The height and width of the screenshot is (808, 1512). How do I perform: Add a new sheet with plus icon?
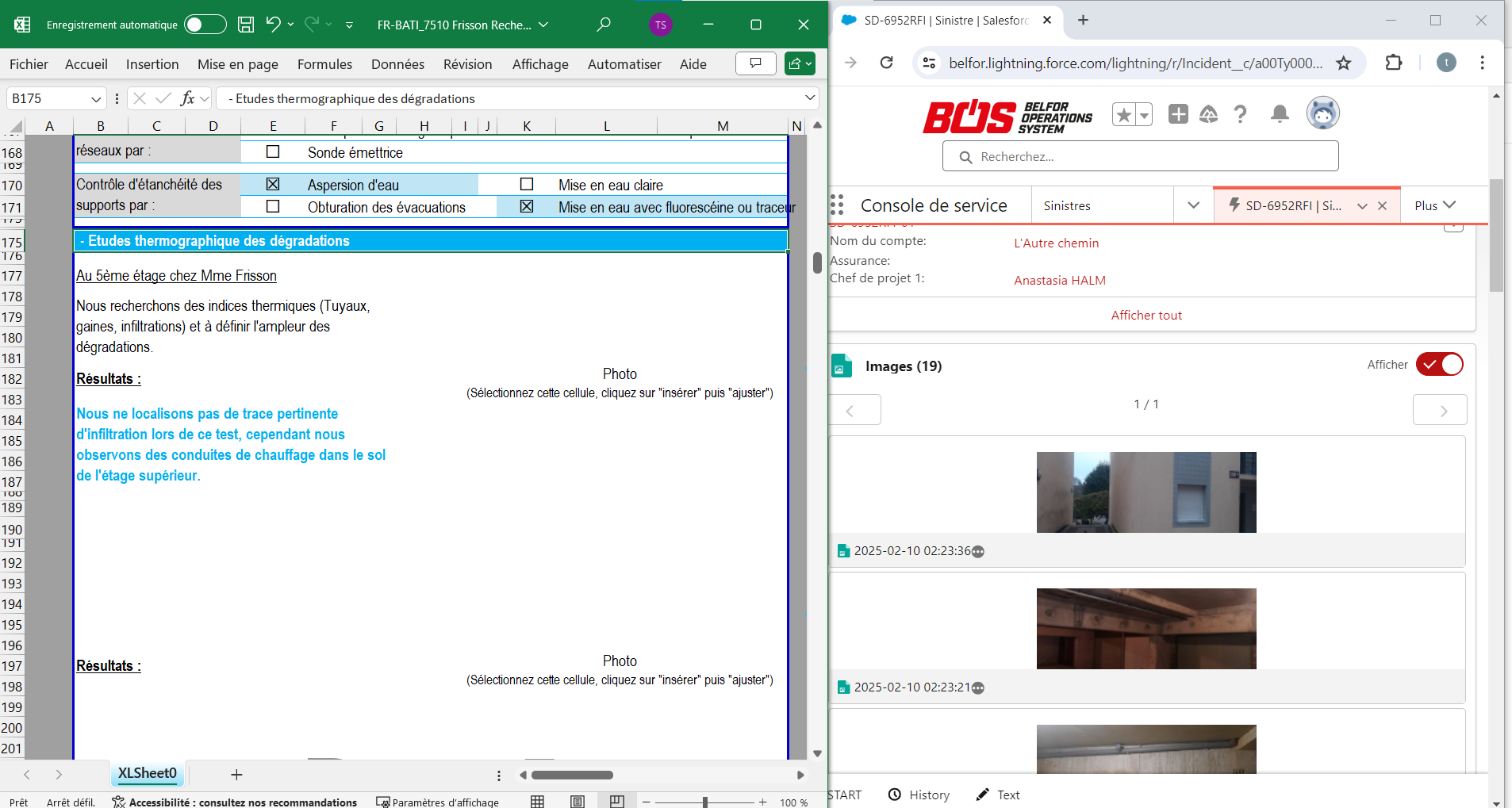tap(236, 775)
